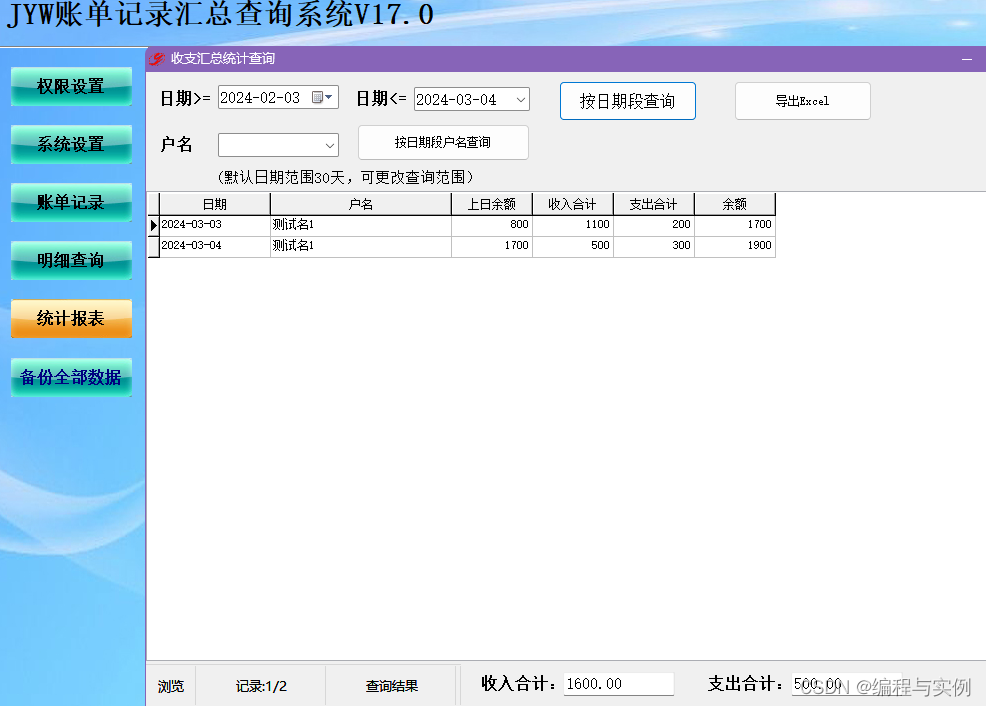The height and width of the screenshot is (706, 986).
Task: Click the app logo icon in window title
Action: click(x=156, y=59)
